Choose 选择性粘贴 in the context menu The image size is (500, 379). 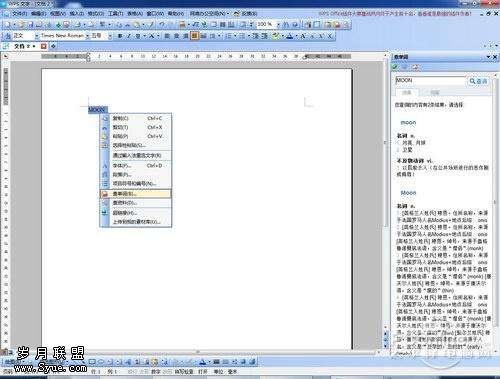[x=136, y=145]
